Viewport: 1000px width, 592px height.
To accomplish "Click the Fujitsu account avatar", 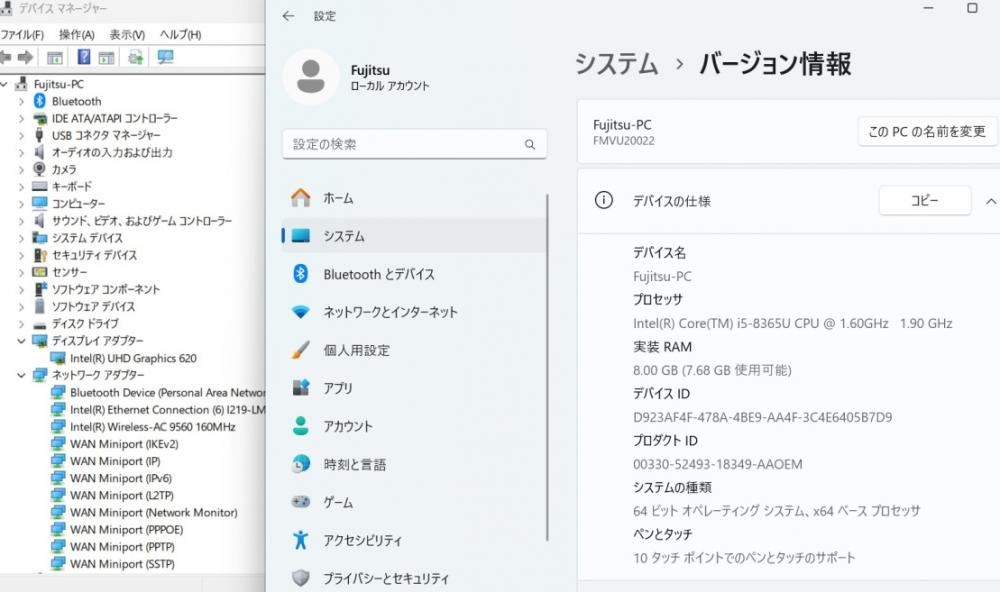I will point(311,77).
